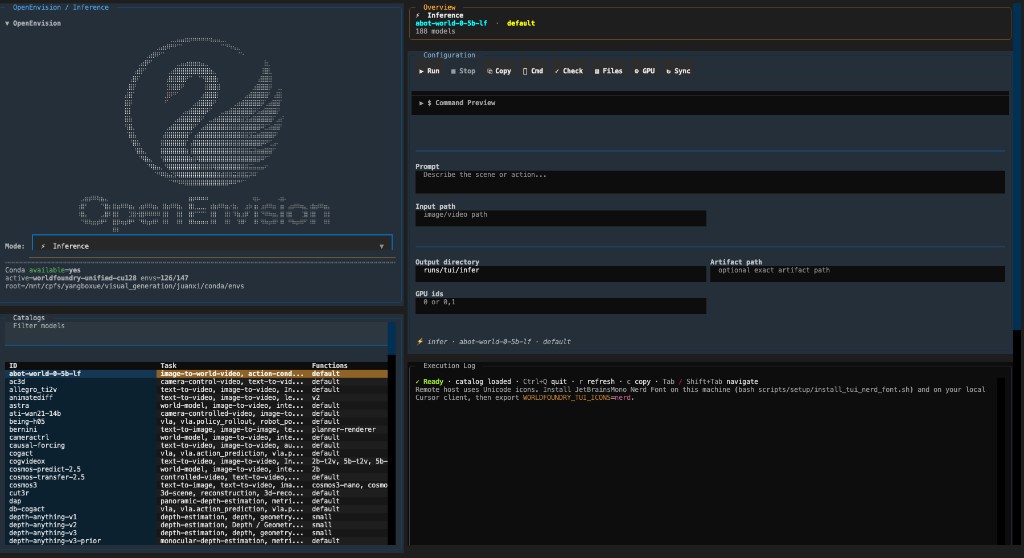Select the cosmos-transfer-2.5 model row
This screenshot has width=1024, height=558.
[x=196, y=477]
